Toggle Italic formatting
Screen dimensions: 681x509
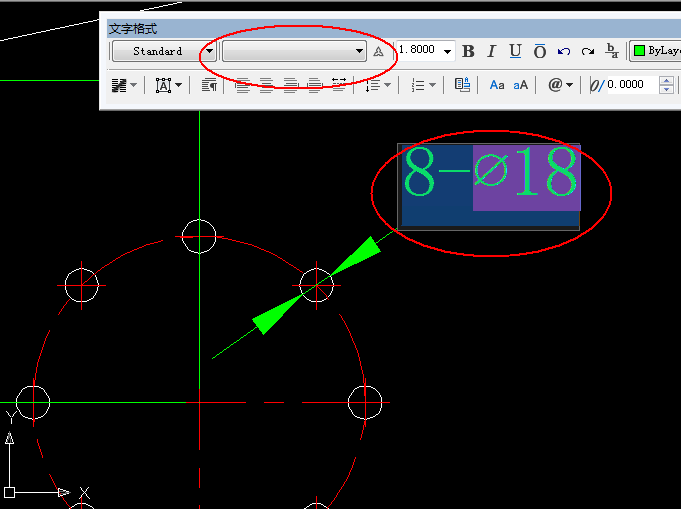491,51
